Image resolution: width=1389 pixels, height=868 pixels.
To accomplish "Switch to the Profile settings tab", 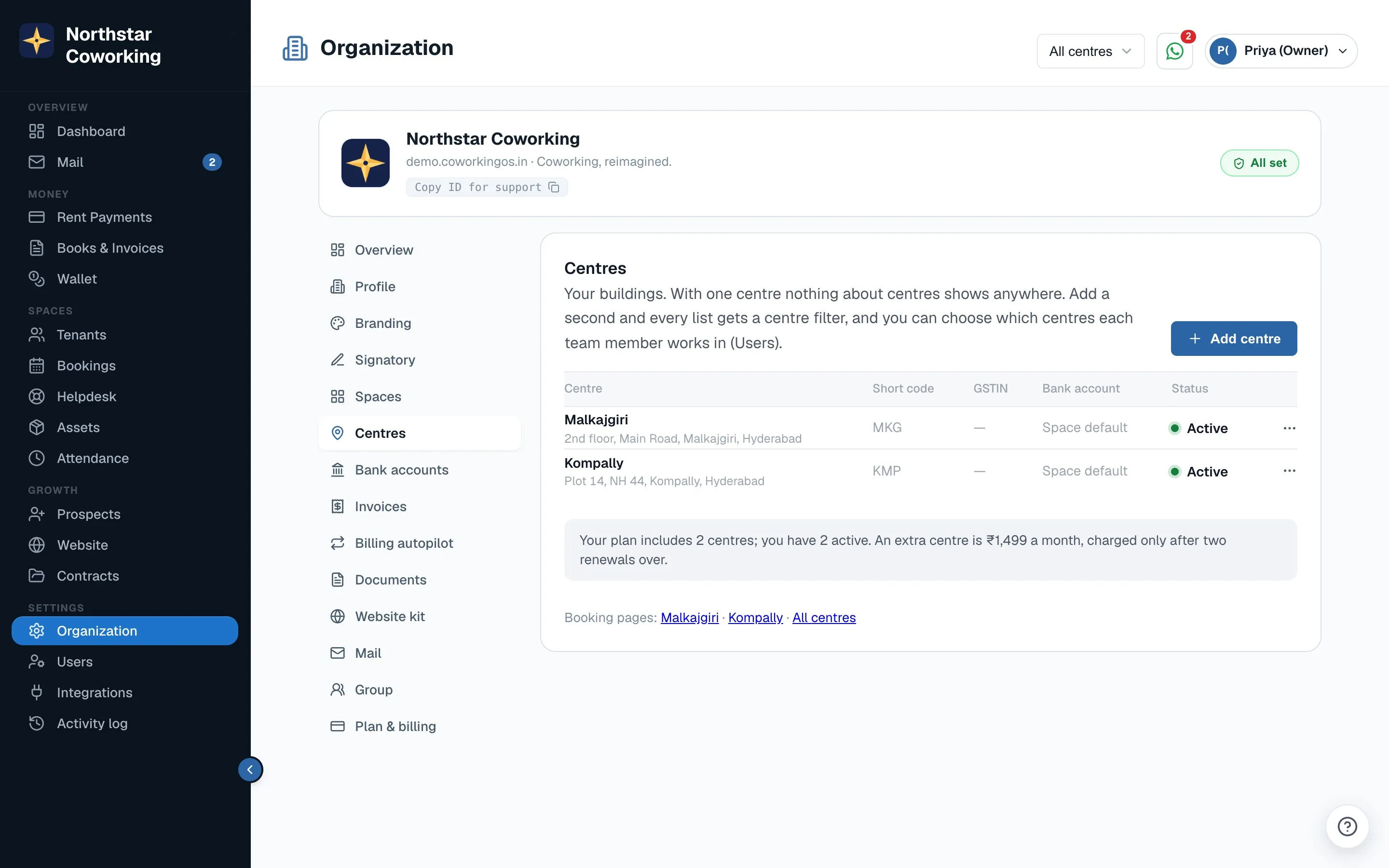I will pos(420,287).
